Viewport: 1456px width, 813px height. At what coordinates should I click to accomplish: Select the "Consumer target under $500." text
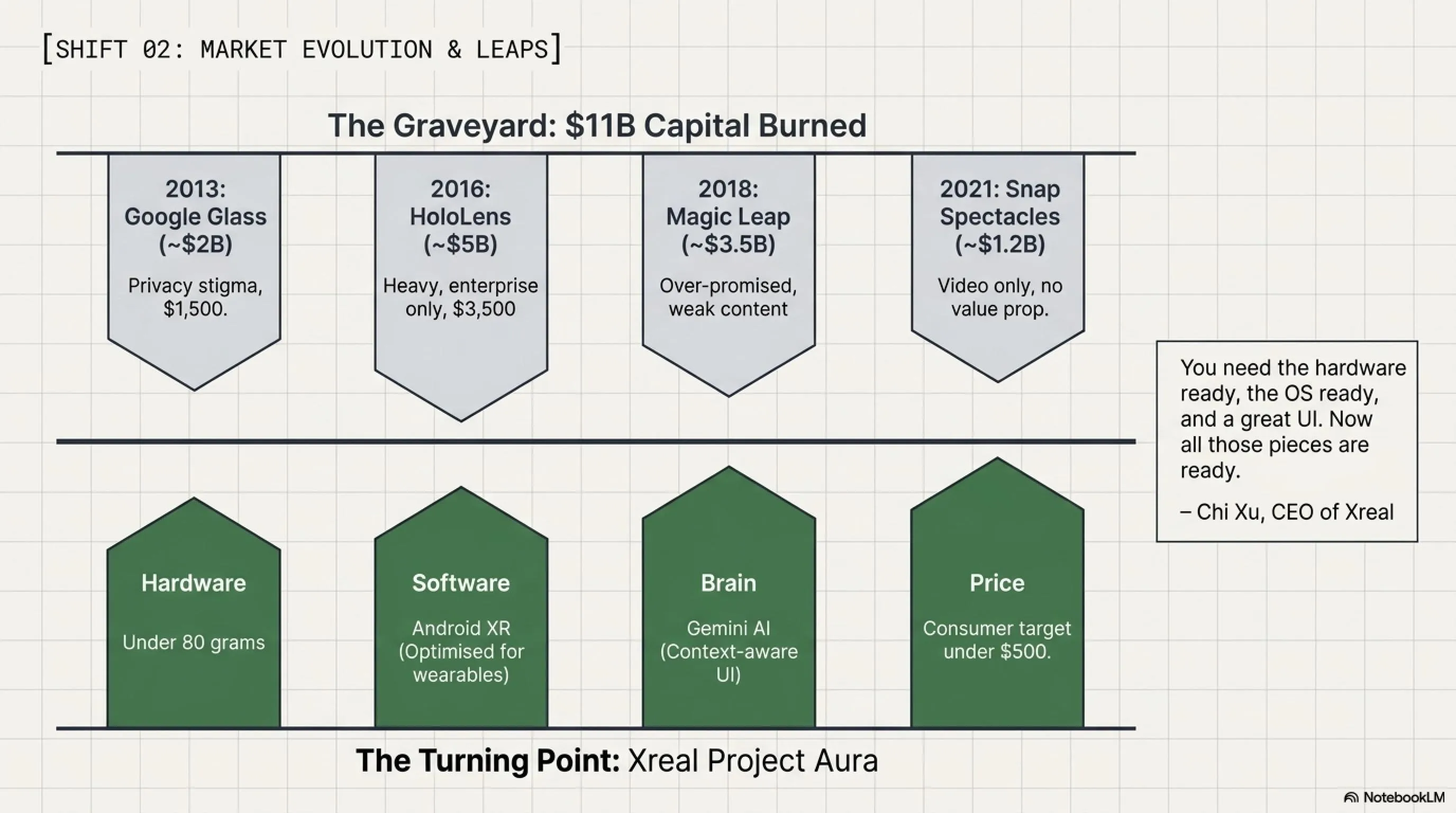pyautogui.click(x=997, y=640)
